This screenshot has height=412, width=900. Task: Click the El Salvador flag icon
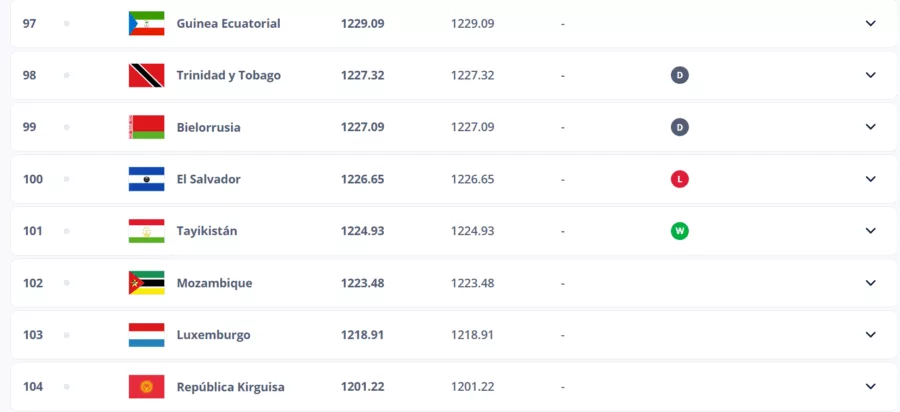pos(146,179)
